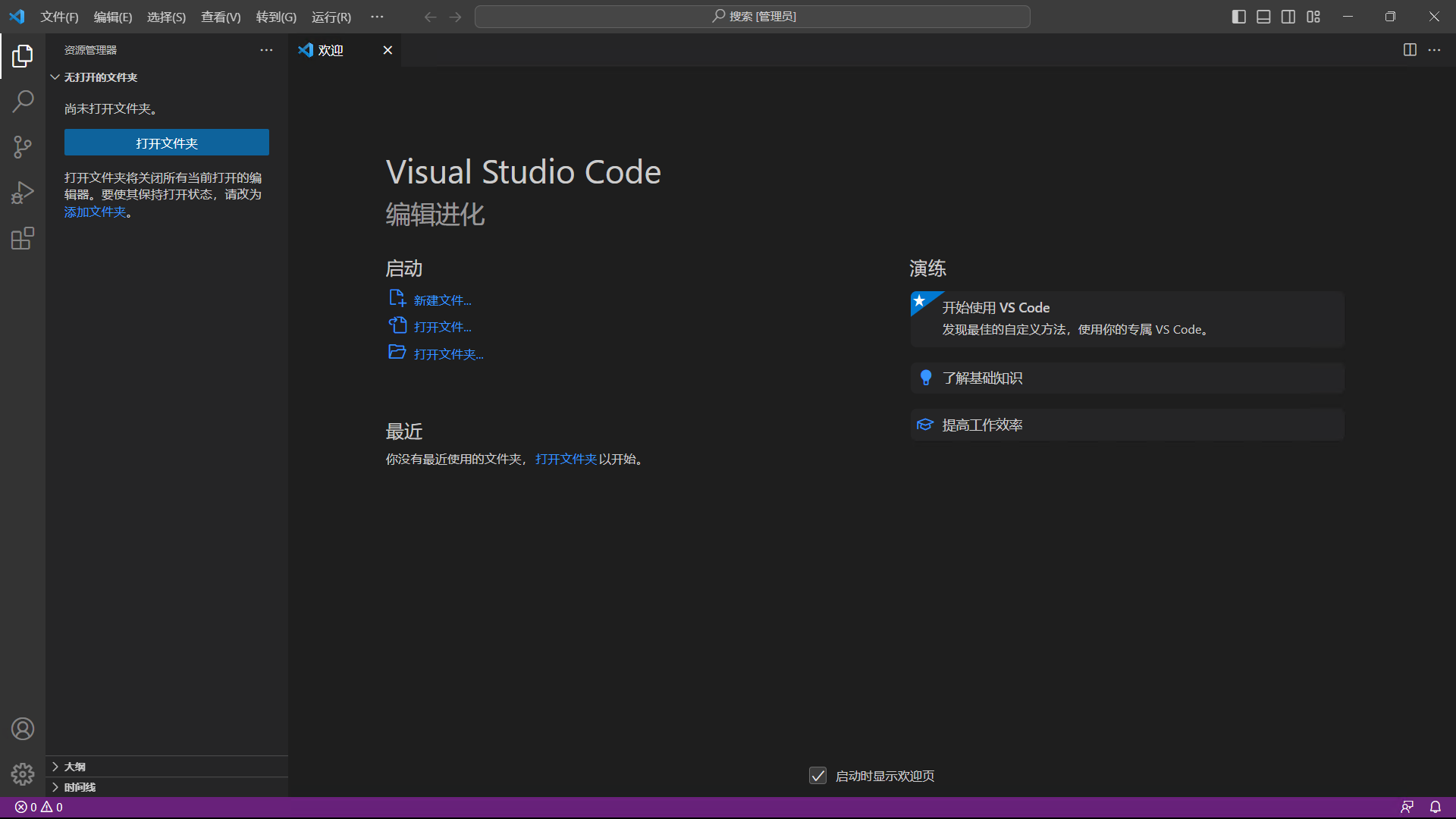The image size is (1456, 819).
Task: Open the Run and Debug view
Action: (23, 193)
